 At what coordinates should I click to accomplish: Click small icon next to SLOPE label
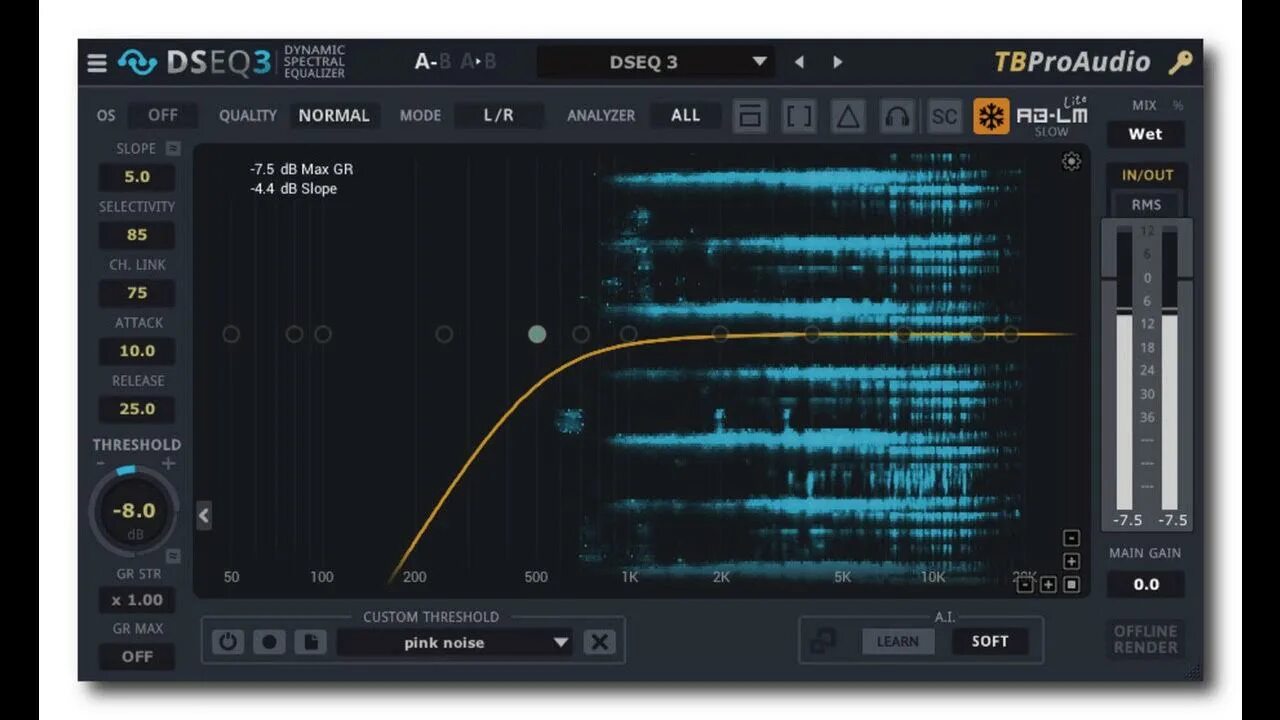pyautogui.click(x=173, y=148)
